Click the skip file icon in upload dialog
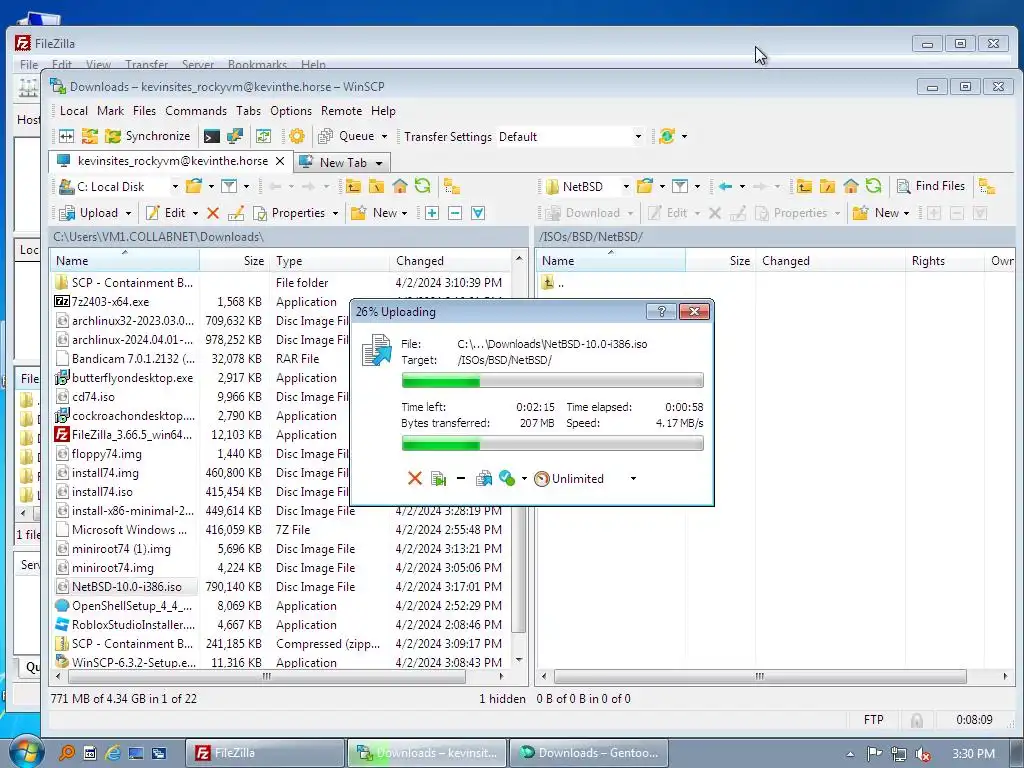1024x768 pixels. pos(438,479)
